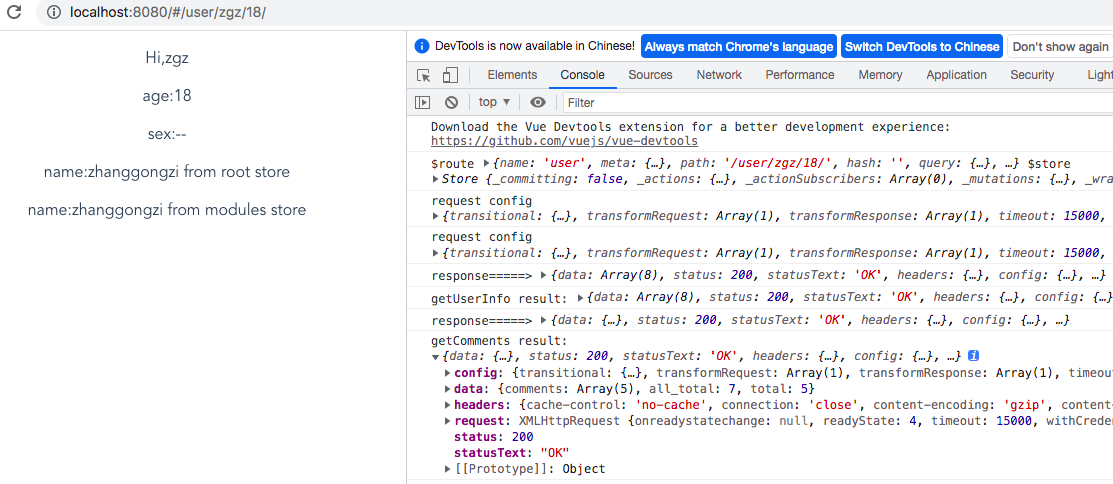Open the vue-devtools GitHub link
The height and width of the screenshot is (484, 1113).
(564, 141)
